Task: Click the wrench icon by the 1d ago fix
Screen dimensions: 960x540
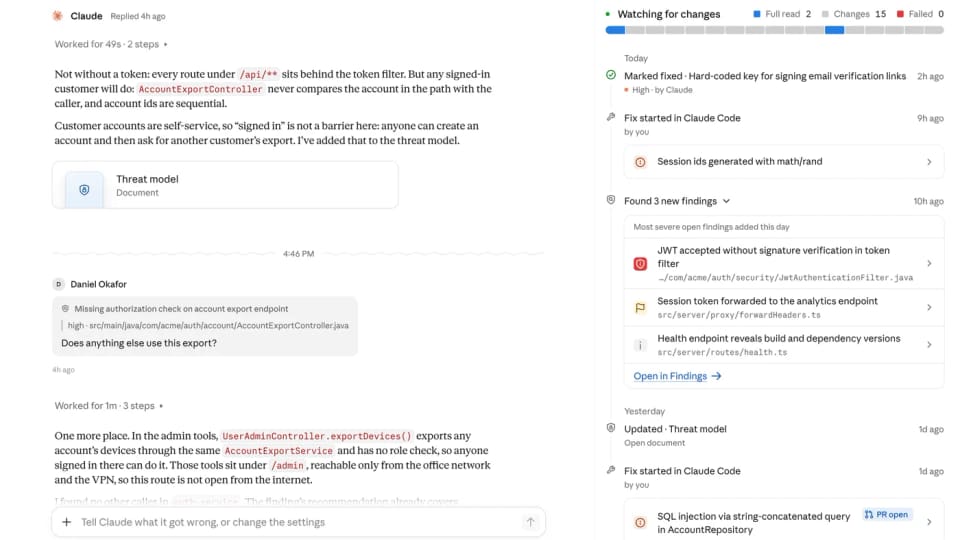Action: [610, 470]
